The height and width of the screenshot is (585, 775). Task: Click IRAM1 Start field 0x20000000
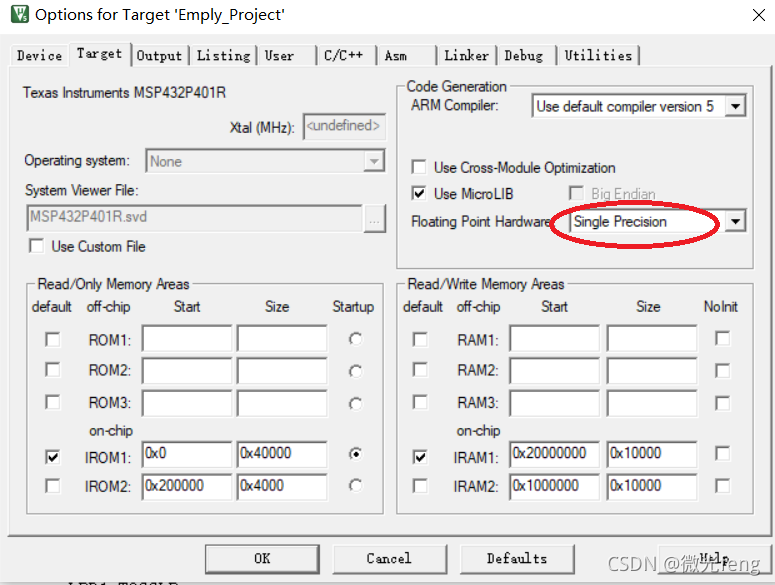click(555, 454)
